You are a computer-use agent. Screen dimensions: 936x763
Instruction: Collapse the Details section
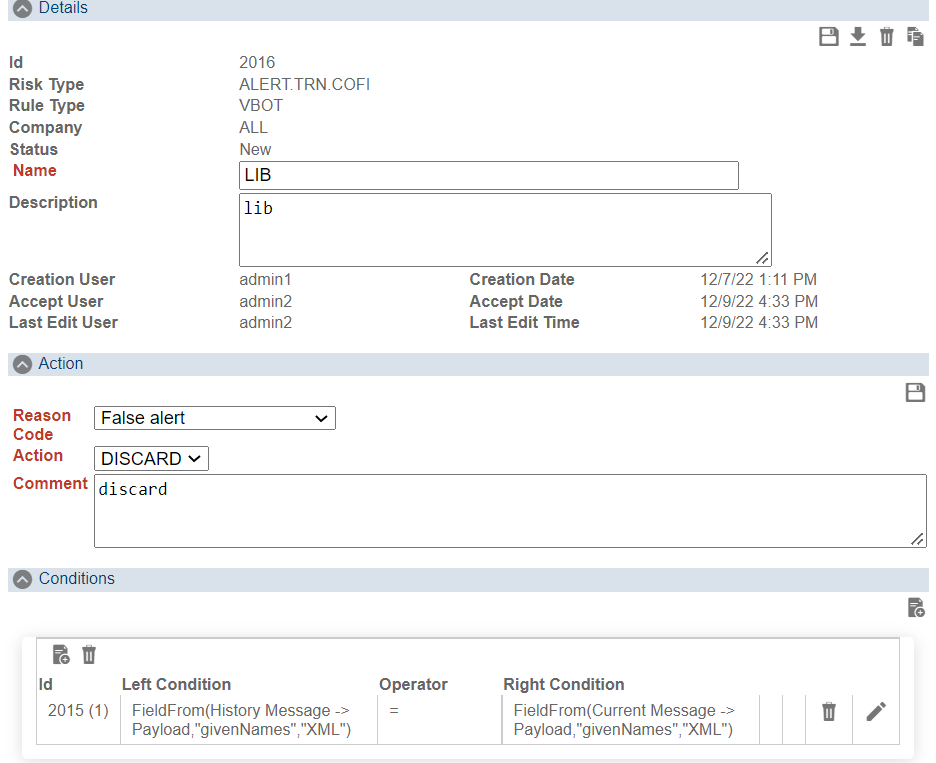[x=21, y=8]
